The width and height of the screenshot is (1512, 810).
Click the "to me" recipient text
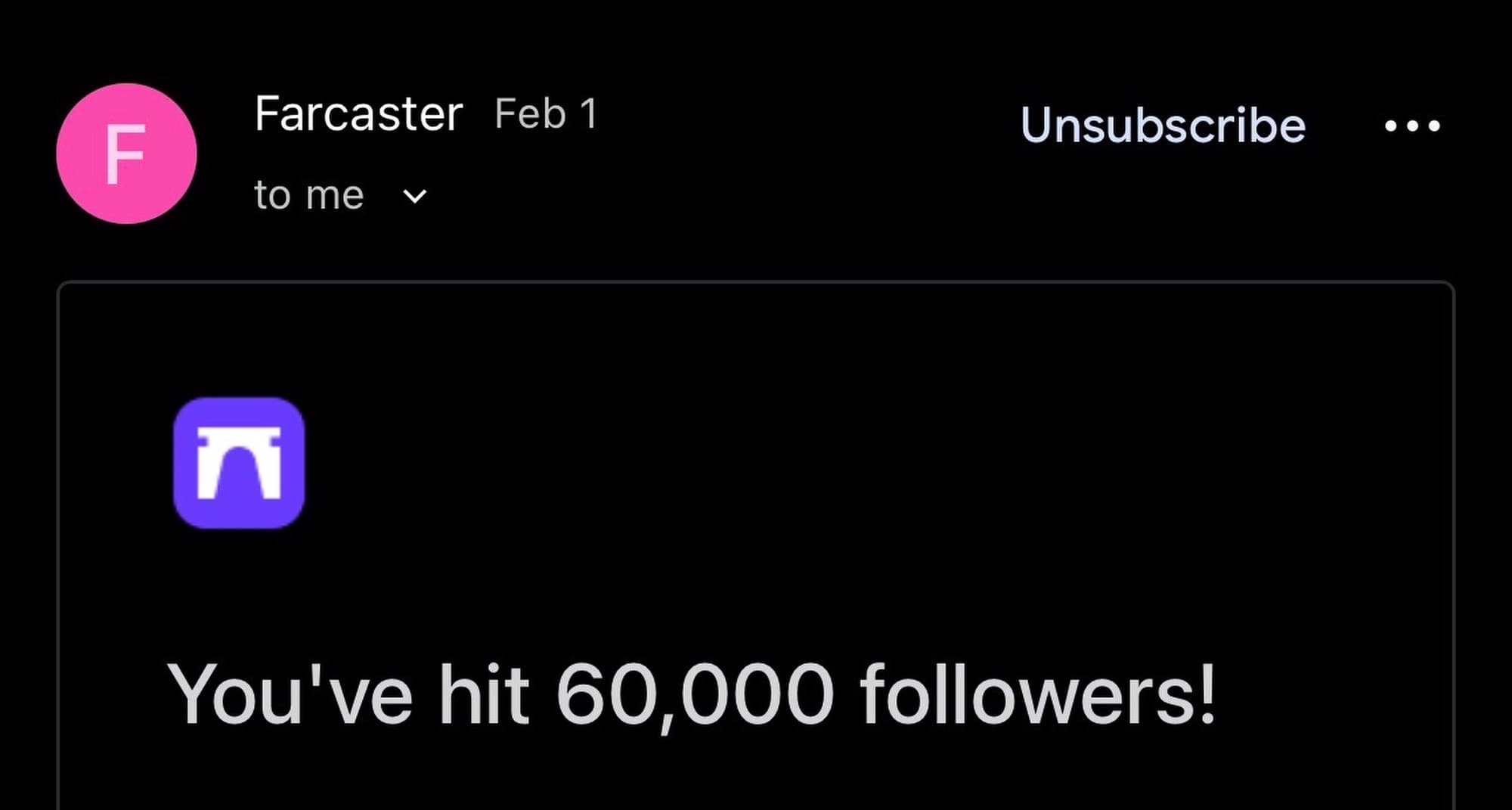[309, 195]
